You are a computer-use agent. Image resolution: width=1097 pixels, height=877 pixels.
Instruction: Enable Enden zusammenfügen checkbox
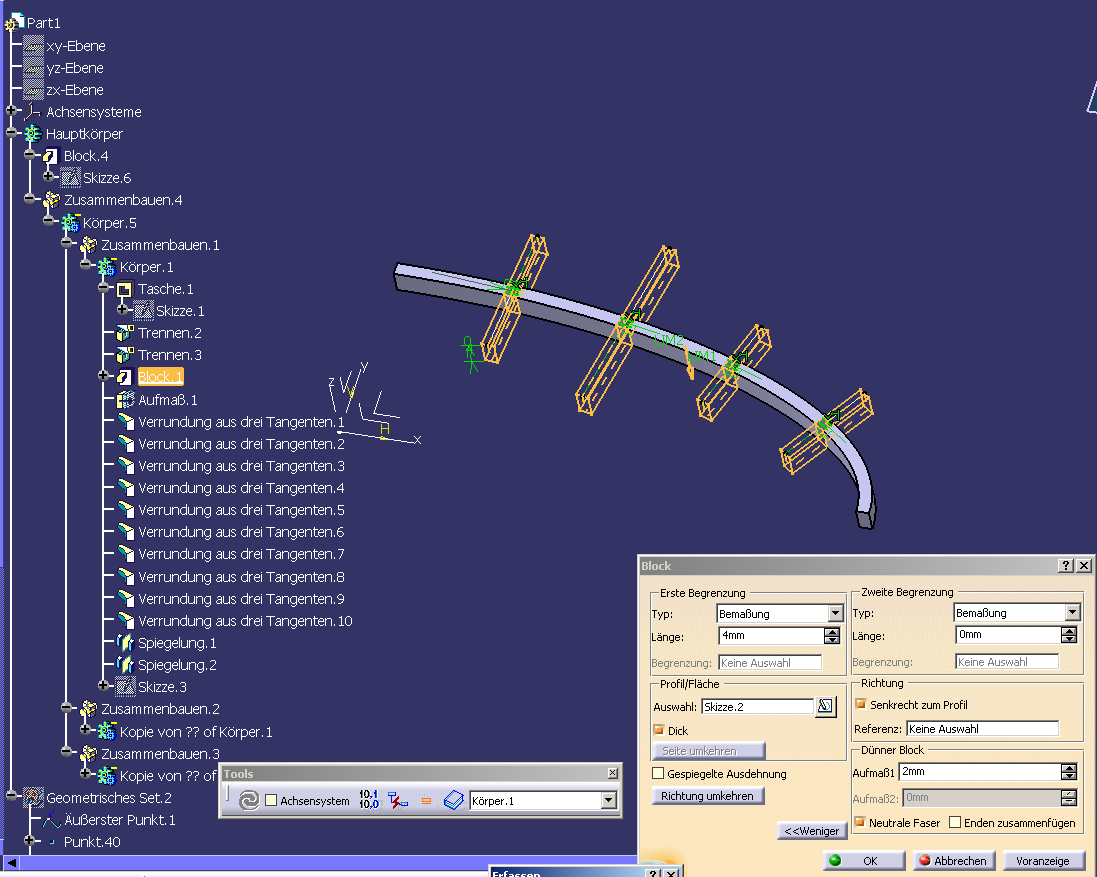(955, 822)
